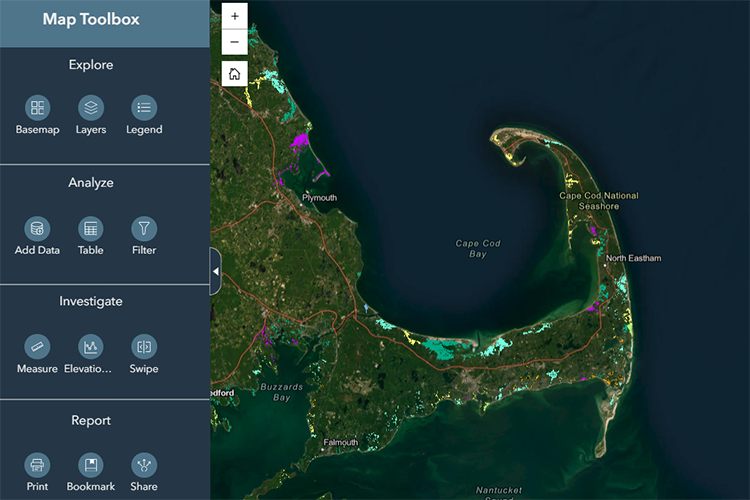Open the Share tool
Viewport: 750px width, 500px height.
[144, 465]
